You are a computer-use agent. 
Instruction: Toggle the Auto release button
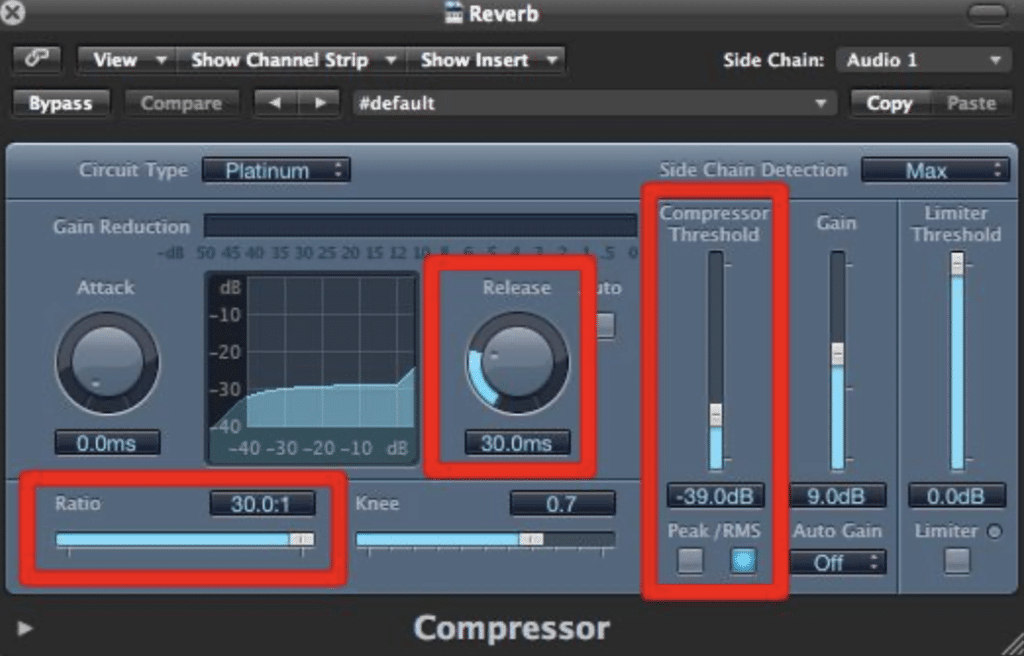(x=605, y=325)
